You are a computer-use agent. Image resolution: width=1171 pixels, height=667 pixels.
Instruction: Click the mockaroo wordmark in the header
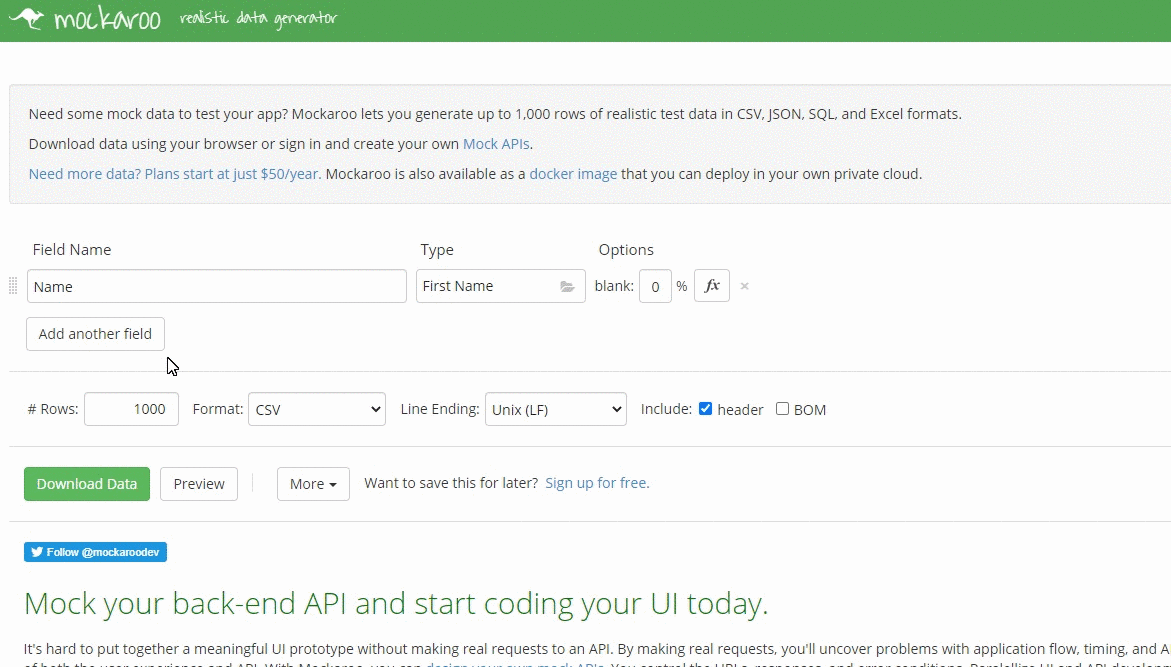click(x=108, y=18)
